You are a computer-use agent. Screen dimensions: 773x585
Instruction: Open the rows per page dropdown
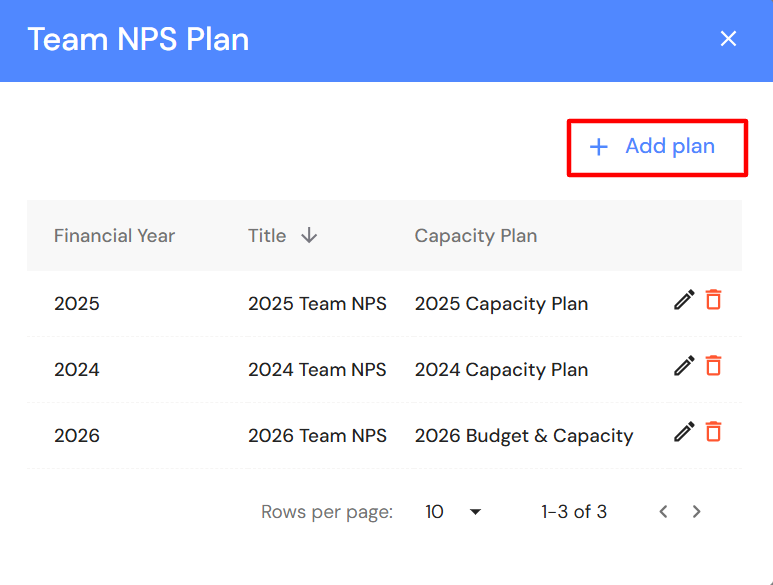pyautogui.click(x=453, y=512)
